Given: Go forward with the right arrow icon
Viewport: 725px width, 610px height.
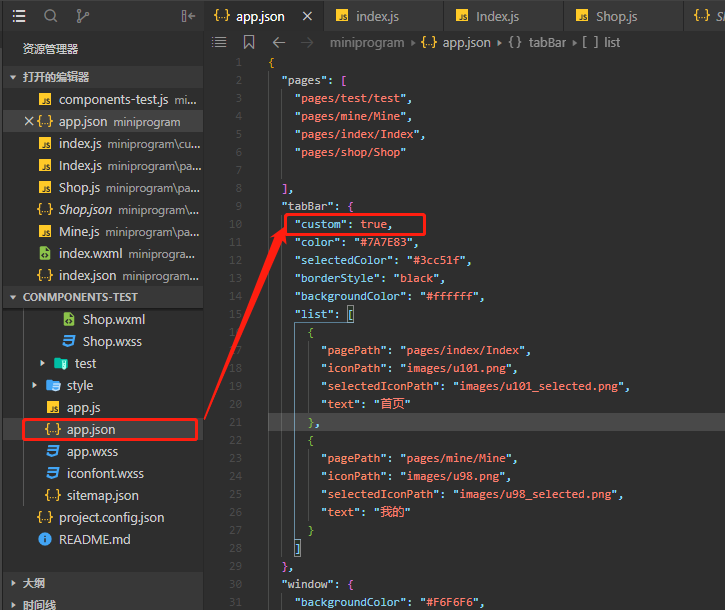Looking at the screenshot, I should [307, 43].
